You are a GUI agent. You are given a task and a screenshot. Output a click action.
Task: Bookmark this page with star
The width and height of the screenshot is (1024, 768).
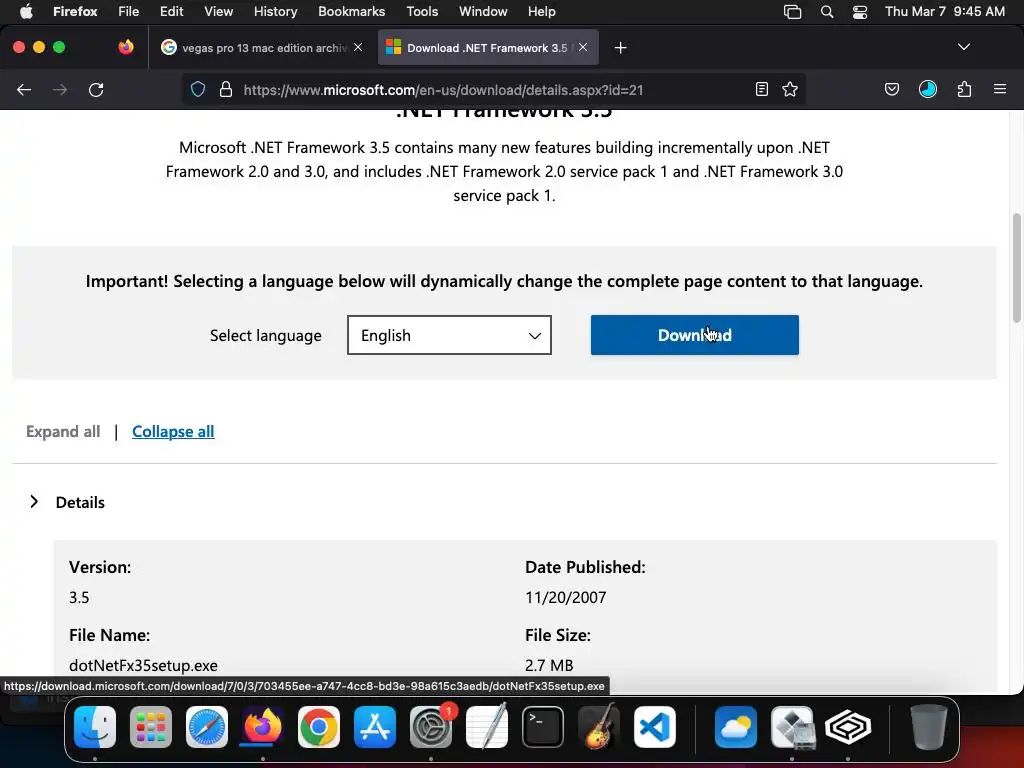point(790,89)
